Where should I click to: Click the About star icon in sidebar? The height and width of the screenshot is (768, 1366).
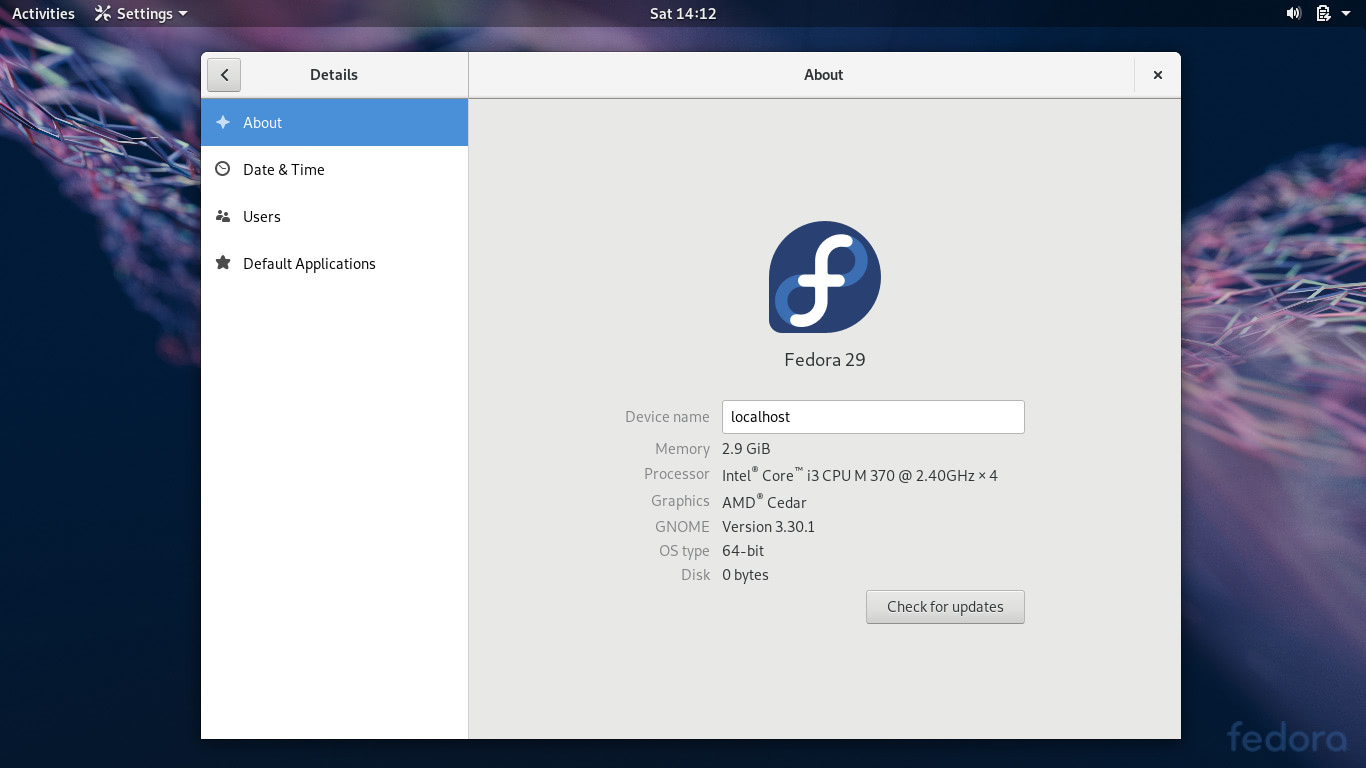[223, 122]
